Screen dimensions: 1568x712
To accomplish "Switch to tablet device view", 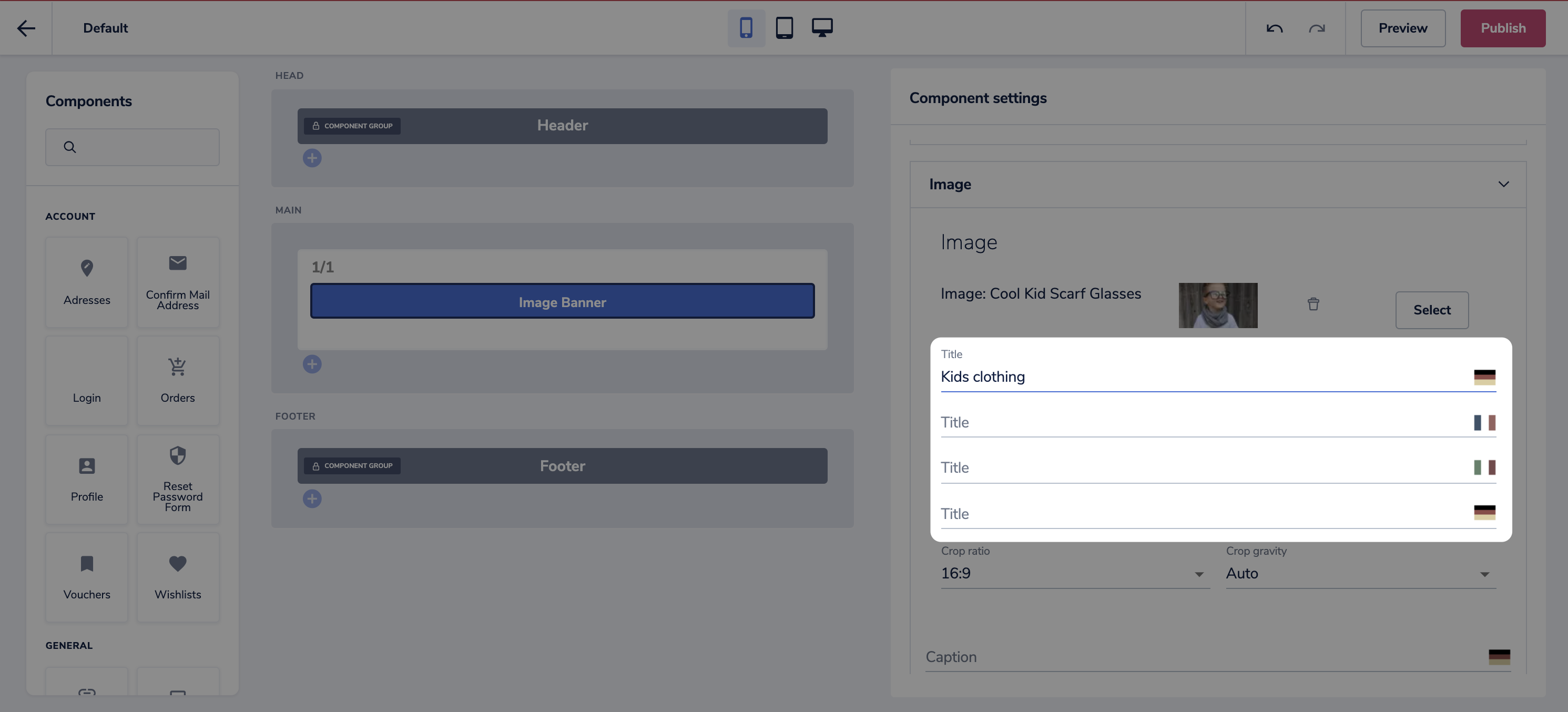I will (x=784, y=28).
